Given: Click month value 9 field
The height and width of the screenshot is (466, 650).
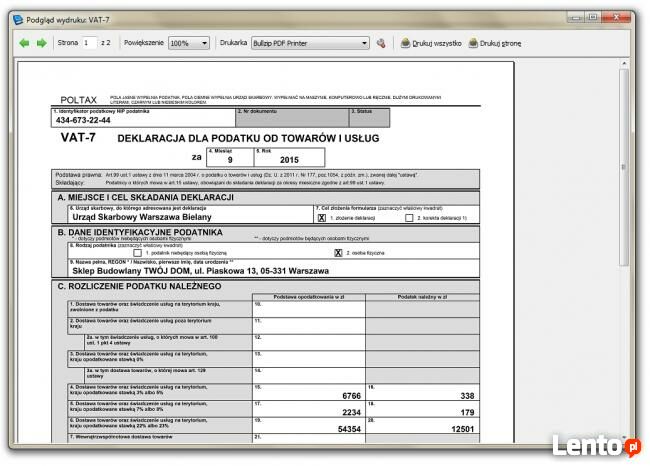Looking at the screenshot, I should pos(230,158).
